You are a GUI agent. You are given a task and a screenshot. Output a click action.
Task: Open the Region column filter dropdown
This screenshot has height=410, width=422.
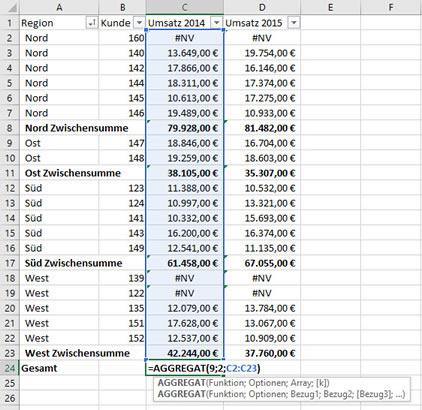(92, 23)
